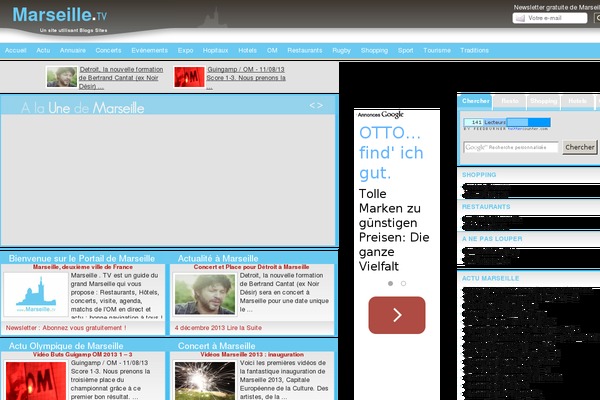The image size is (600, 400).
Task: Select the second ad carousel dot
Action: pos(403,284)
